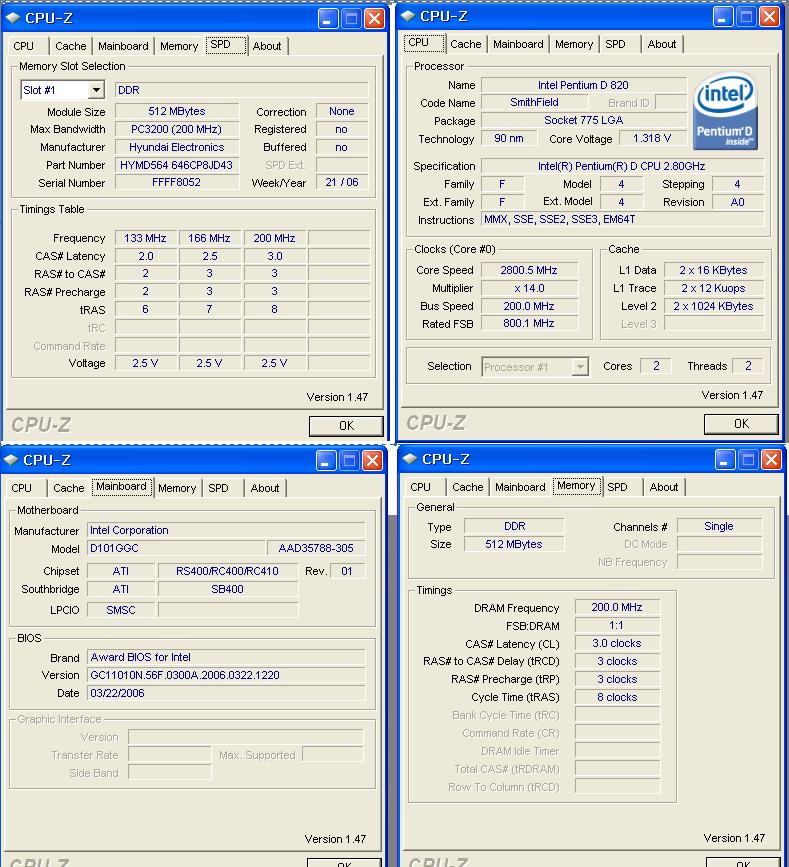This screenshot has height=867, width=789.
Task: Click the PC3200 (200 MHz) bandwidth field
Action: coord(177,129)
